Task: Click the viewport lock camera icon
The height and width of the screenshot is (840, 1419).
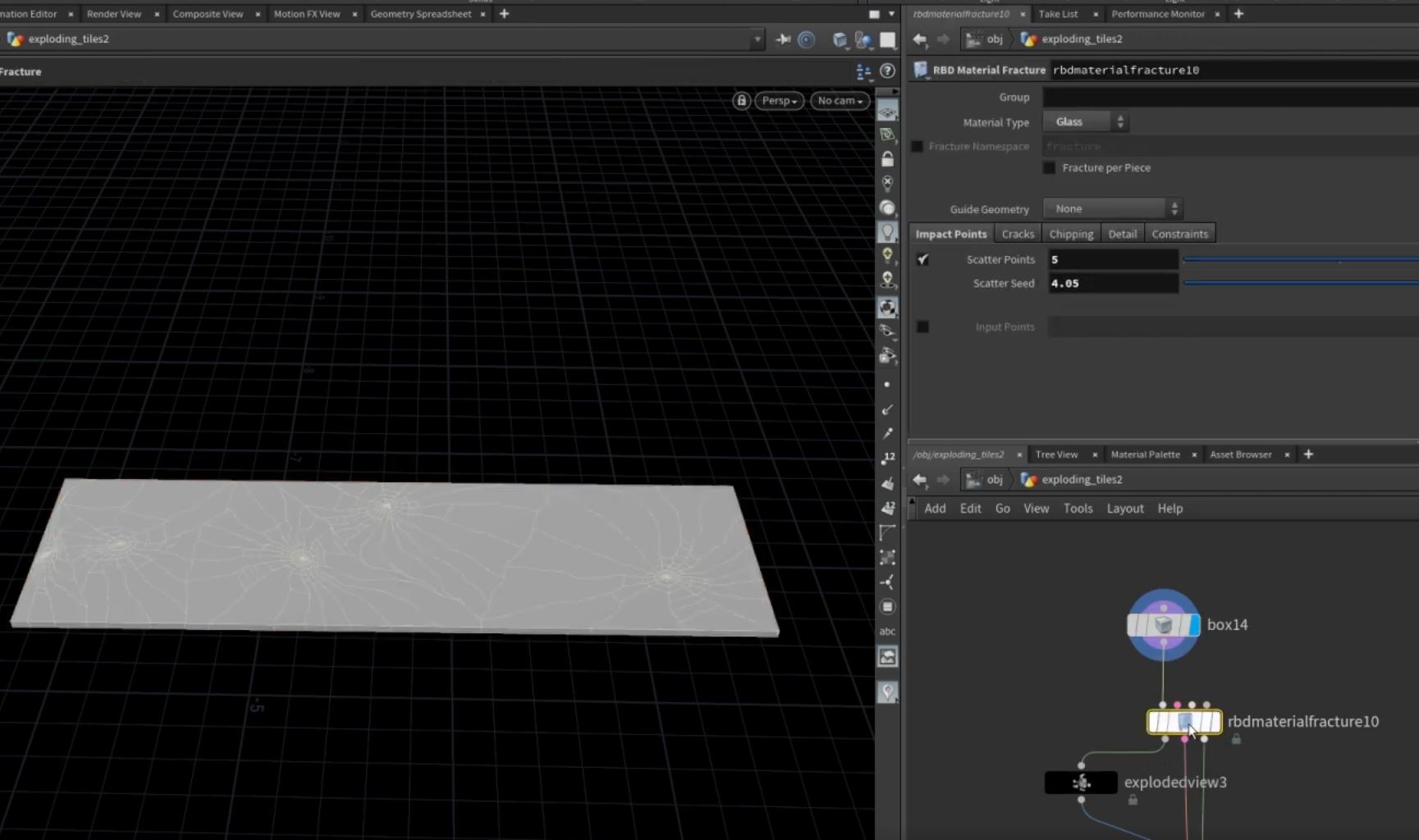Action: coord(741,100)
